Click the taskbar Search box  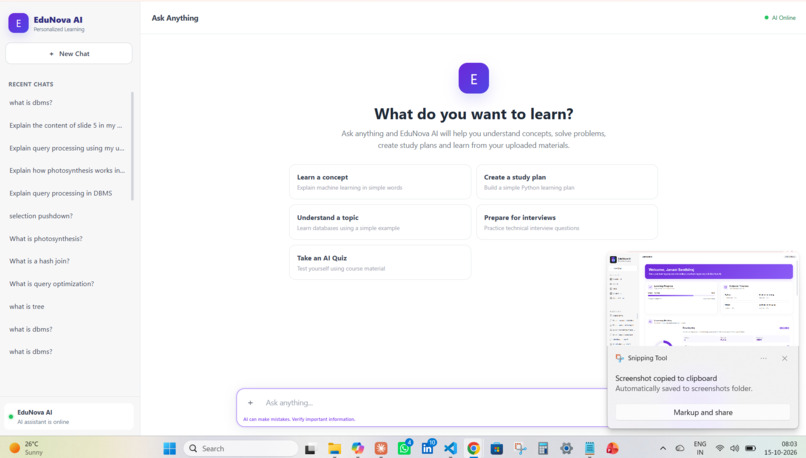241,448
